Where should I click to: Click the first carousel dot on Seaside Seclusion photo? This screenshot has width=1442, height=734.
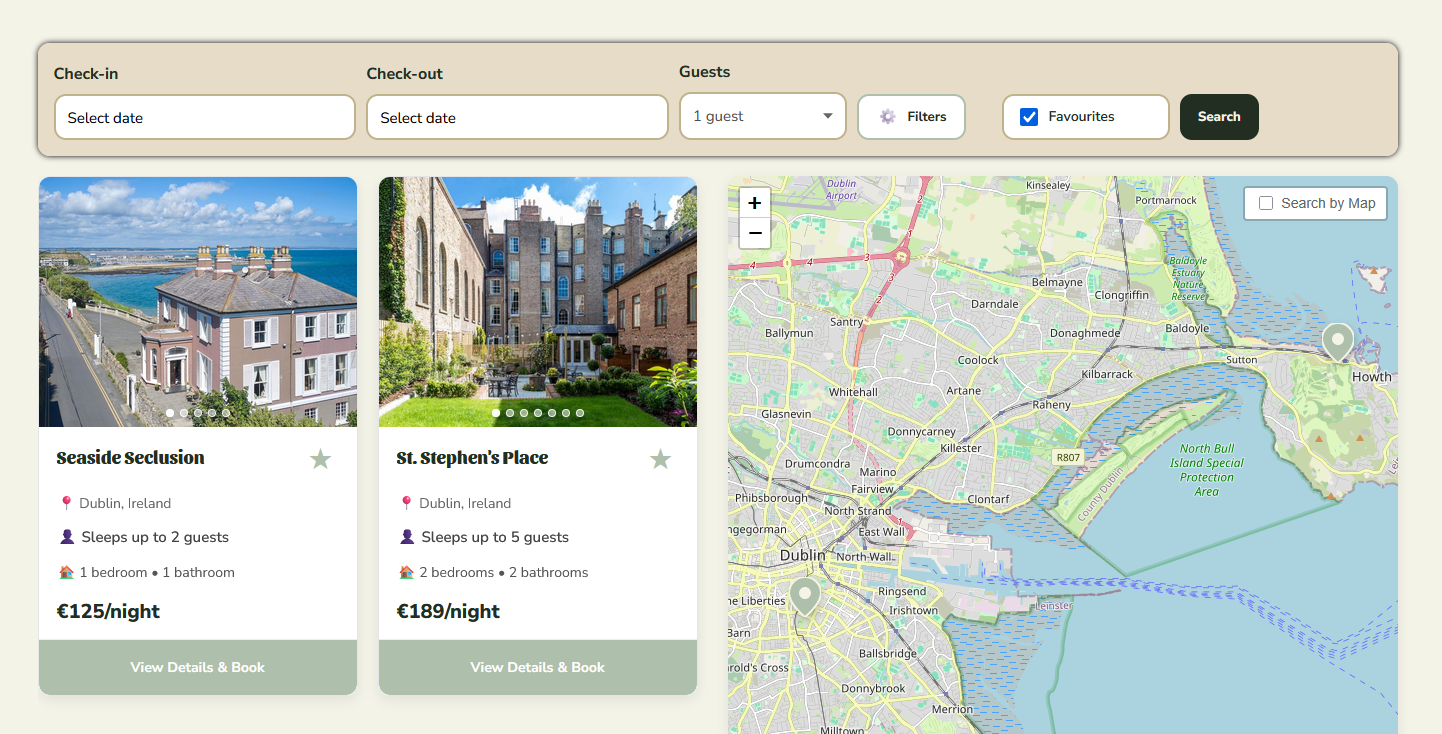coord(170,413)
